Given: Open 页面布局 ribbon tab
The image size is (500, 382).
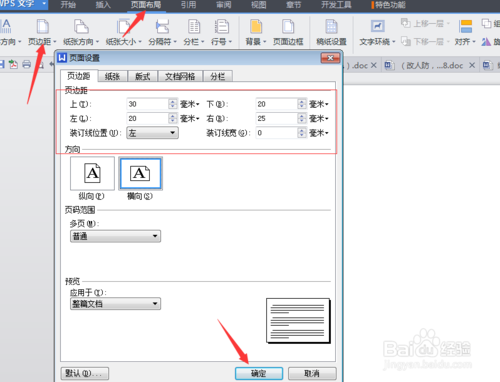Looking at the screenshot, I should click(x=146, y=5).
